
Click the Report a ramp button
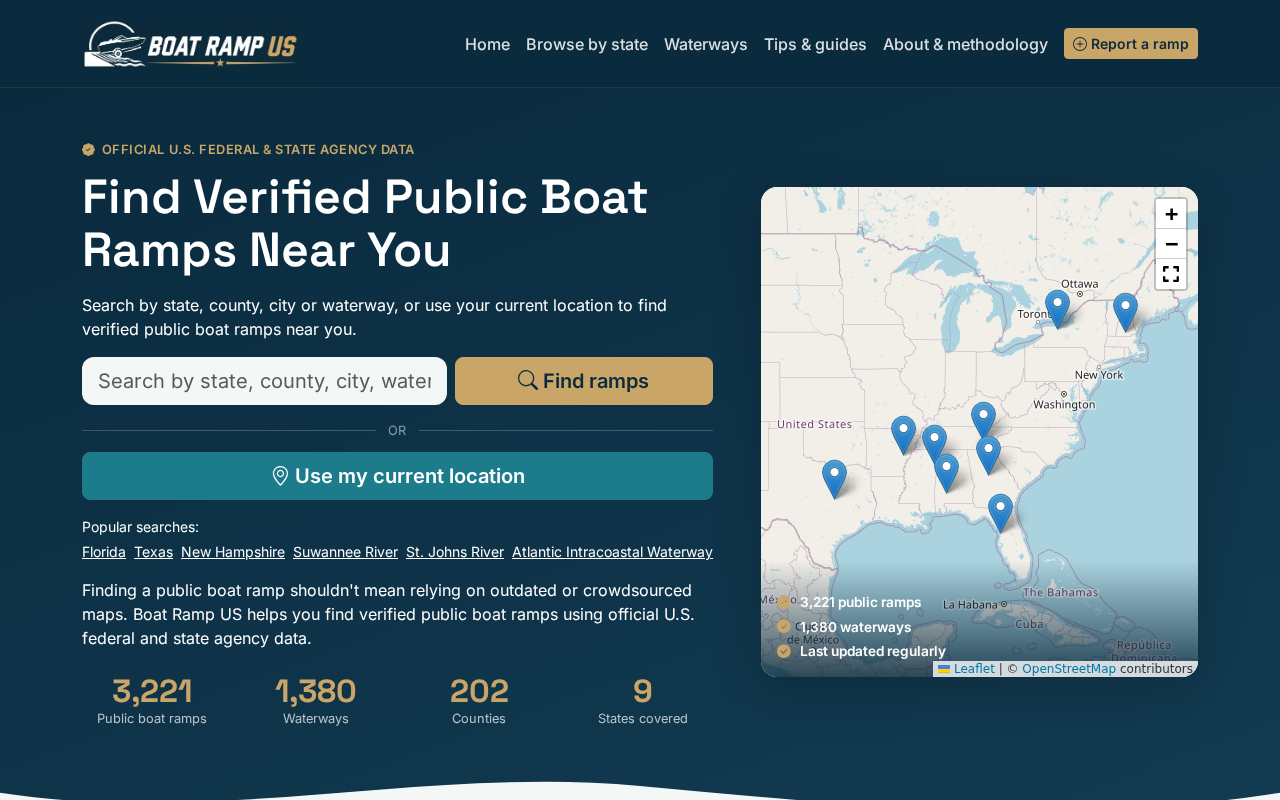(x=1131, y=44)
